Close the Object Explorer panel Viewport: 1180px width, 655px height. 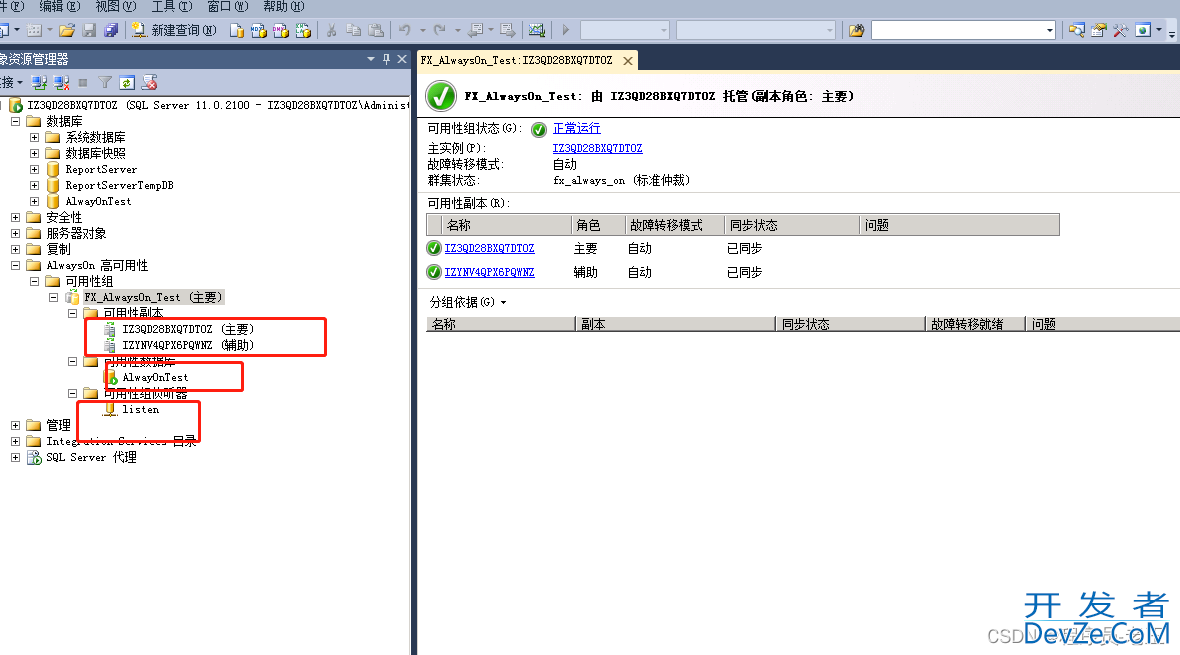click(x=402, y=59)
